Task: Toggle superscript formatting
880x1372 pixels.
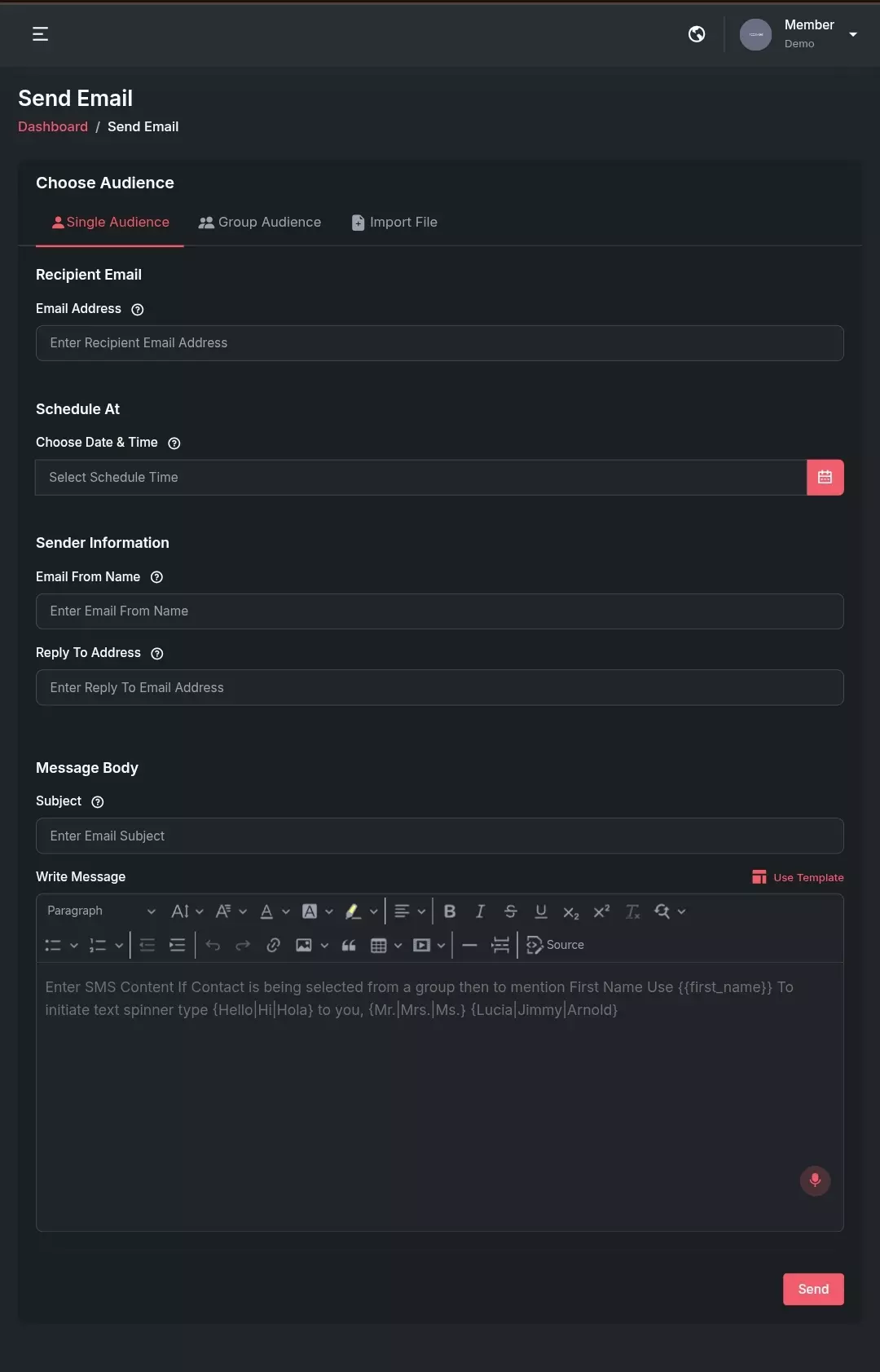Action: coord(602,911)
